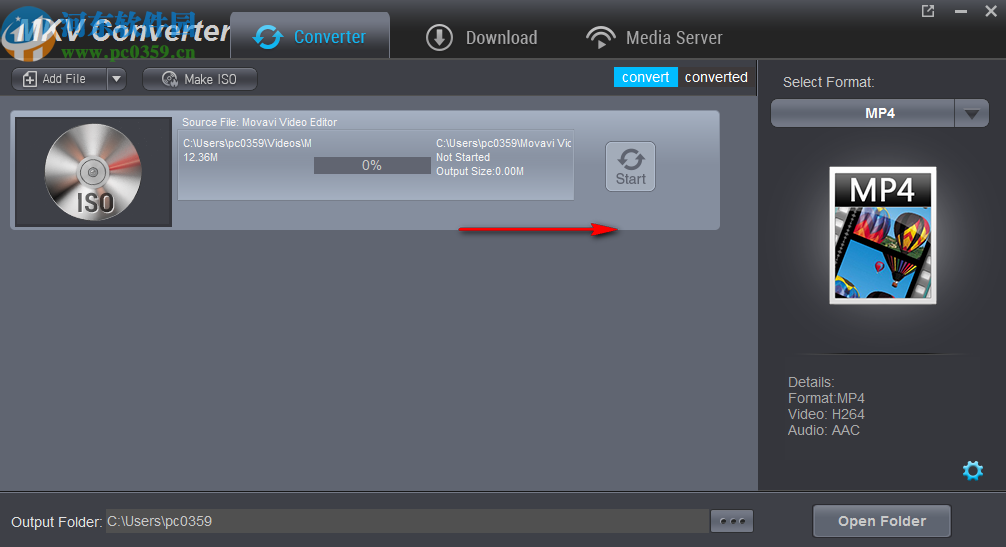
Task: Click the Open Folder button
Action: point(882,521)
